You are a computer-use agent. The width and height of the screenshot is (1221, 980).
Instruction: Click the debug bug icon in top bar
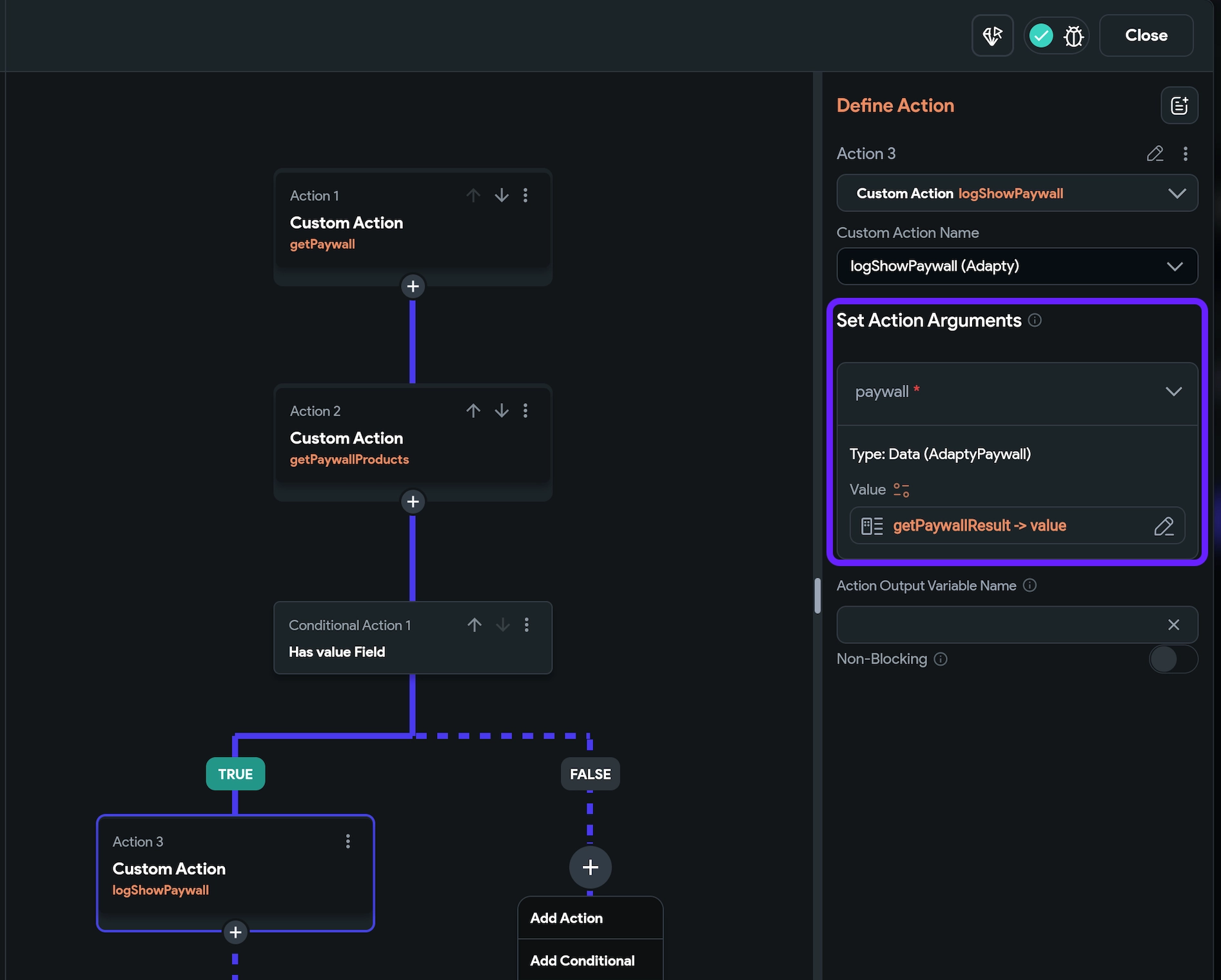coord(1073,36)
